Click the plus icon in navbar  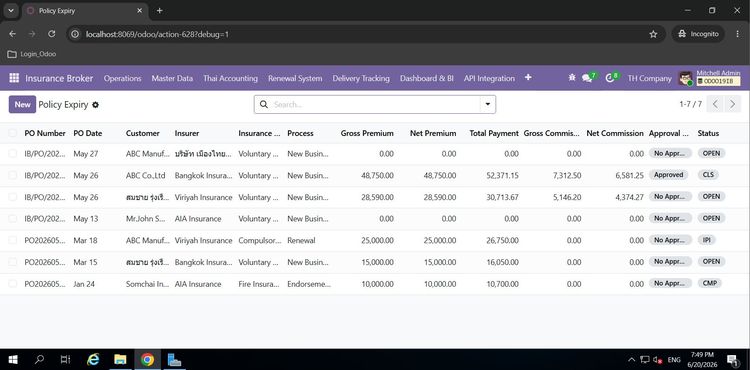(x=528, y=77)
